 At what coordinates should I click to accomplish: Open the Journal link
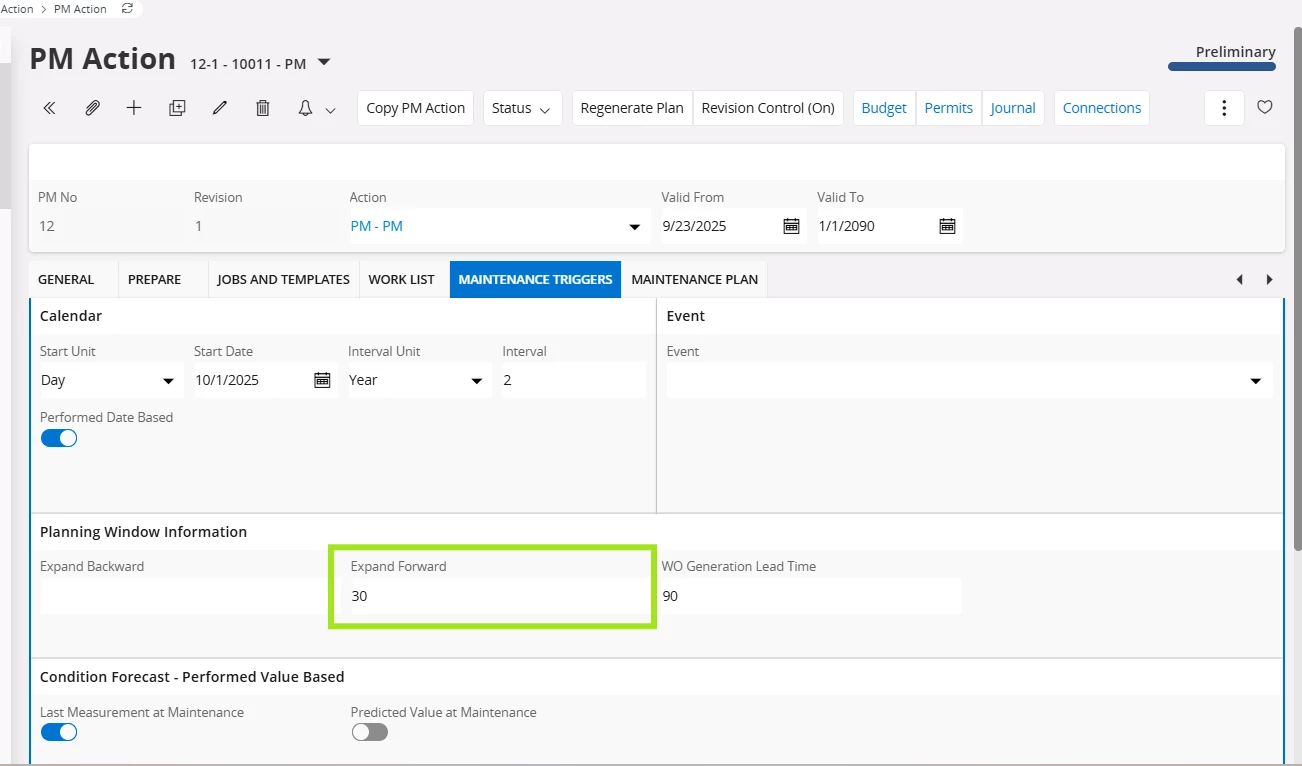coord(1013,108)
